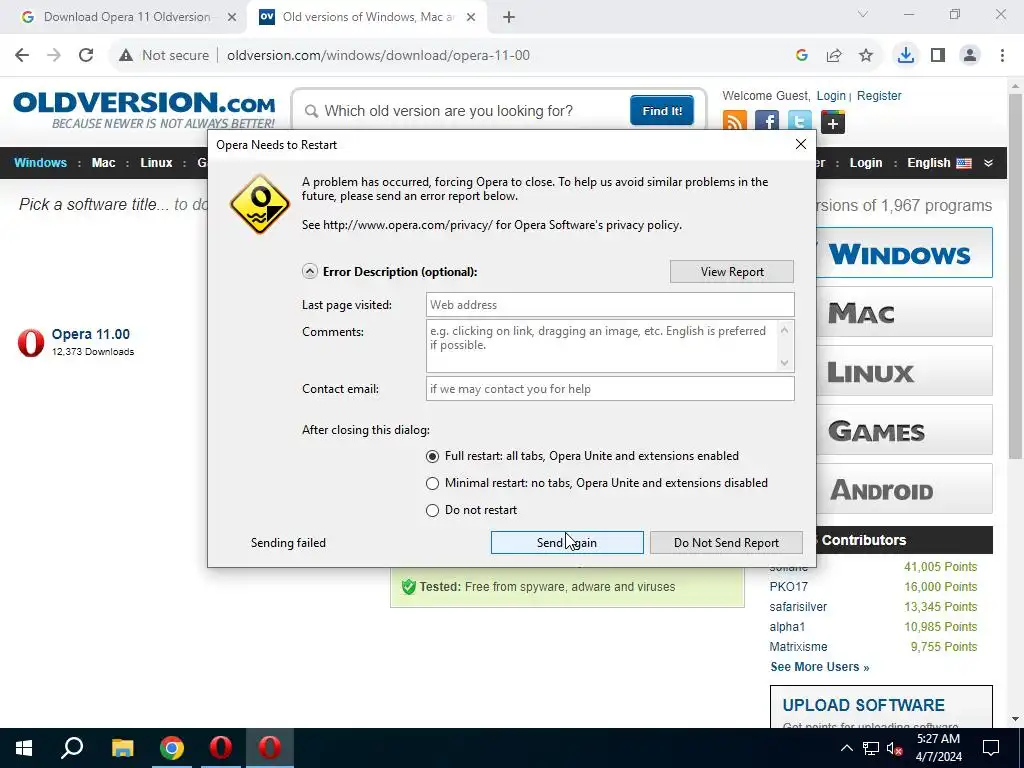The height and width of the screenshot is (768, 1024).
Task: Click the RSS feed icon
Action: pos(735,122)
